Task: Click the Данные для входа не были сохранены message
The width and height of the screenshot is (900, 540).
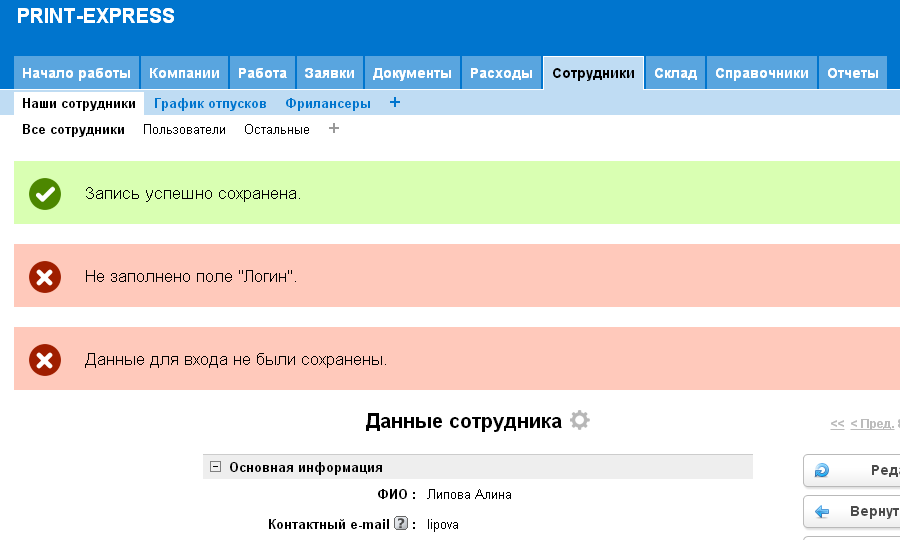Action: coord(236,360)
